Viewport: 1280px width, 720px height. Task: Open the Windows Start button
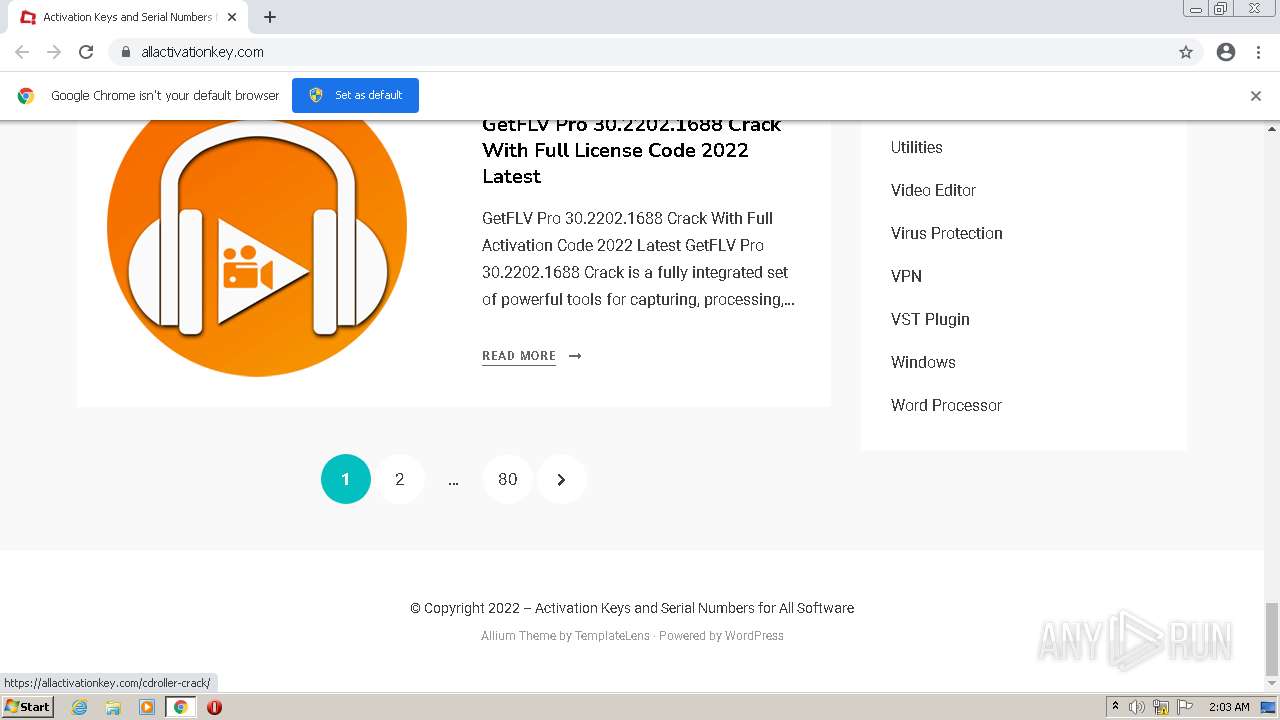(x=27, y=707)
